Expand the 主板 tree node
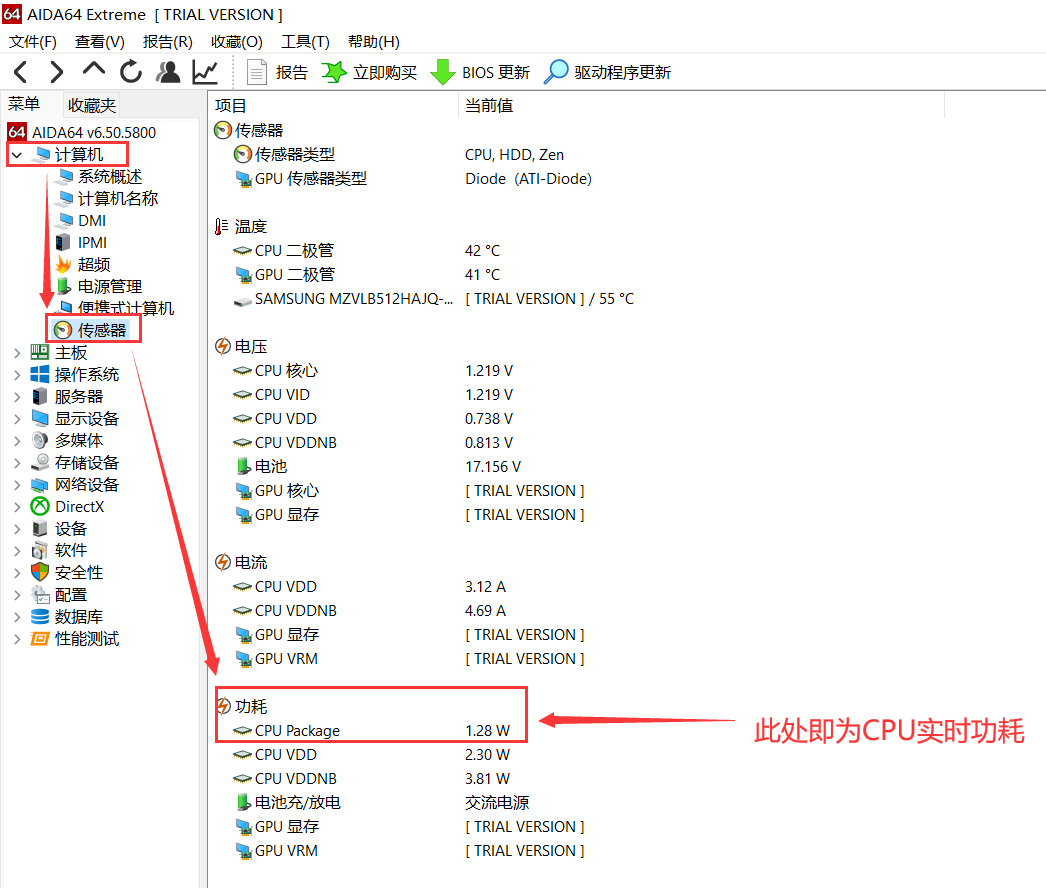 [16, 352]
